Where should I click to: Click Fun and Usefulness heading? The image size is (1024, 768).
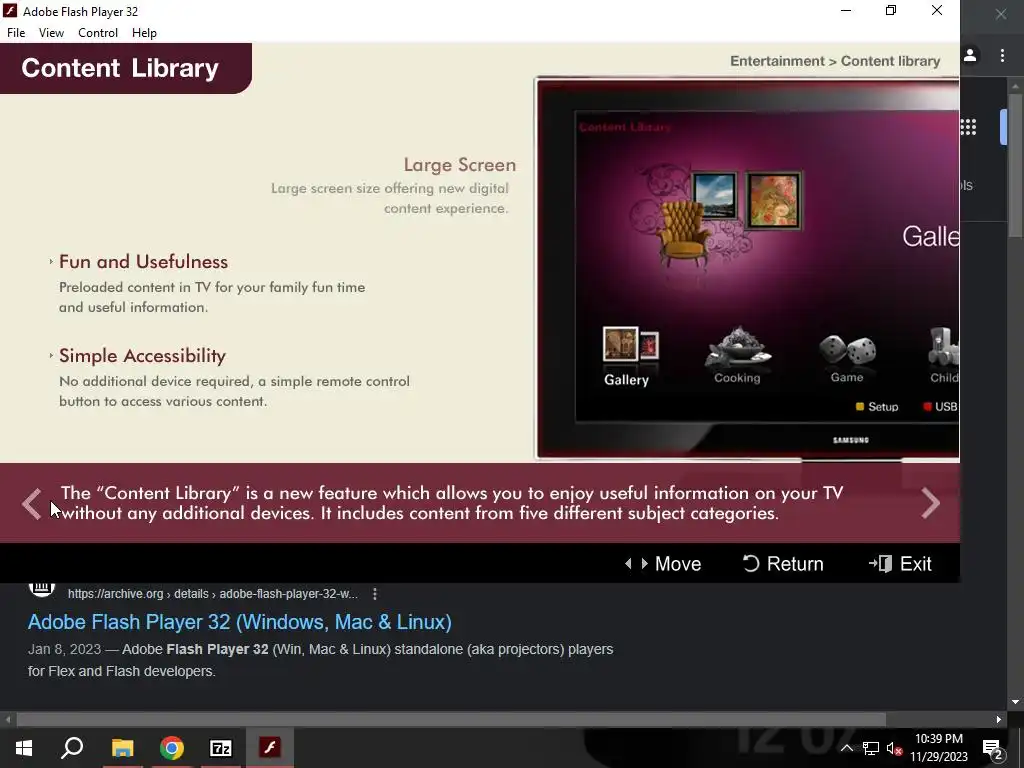[143, 261]
